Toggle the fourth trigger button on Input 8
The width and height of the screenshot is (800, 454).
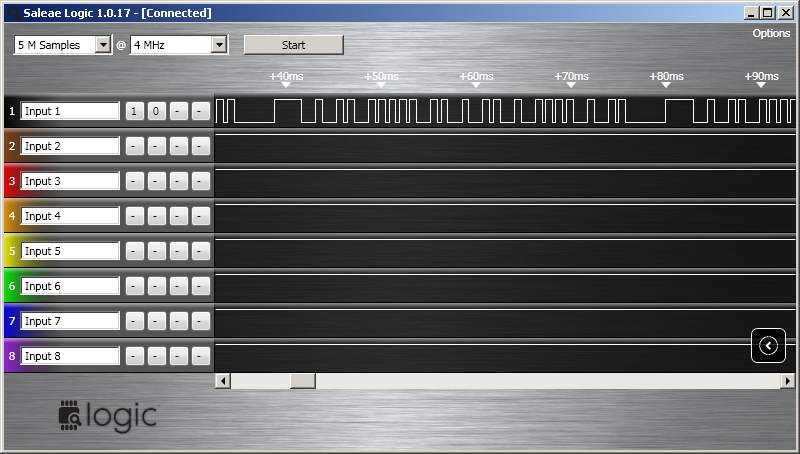click(201, 356)
